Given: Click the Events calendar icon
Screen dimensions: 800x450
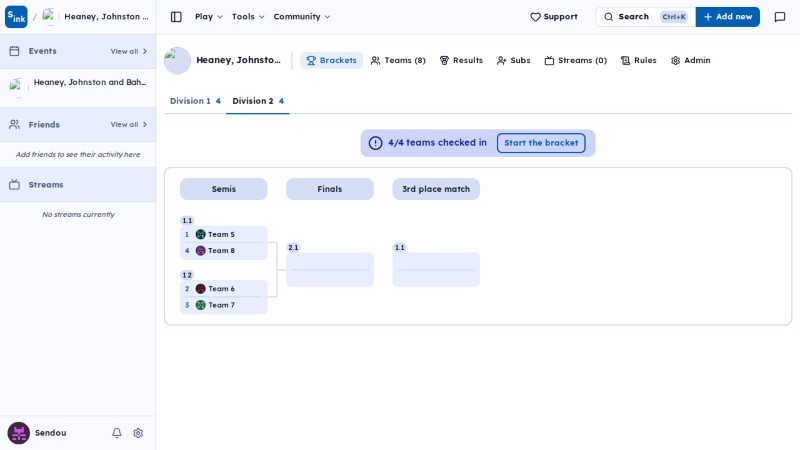Looking at the screenshot, I should 14,51.
